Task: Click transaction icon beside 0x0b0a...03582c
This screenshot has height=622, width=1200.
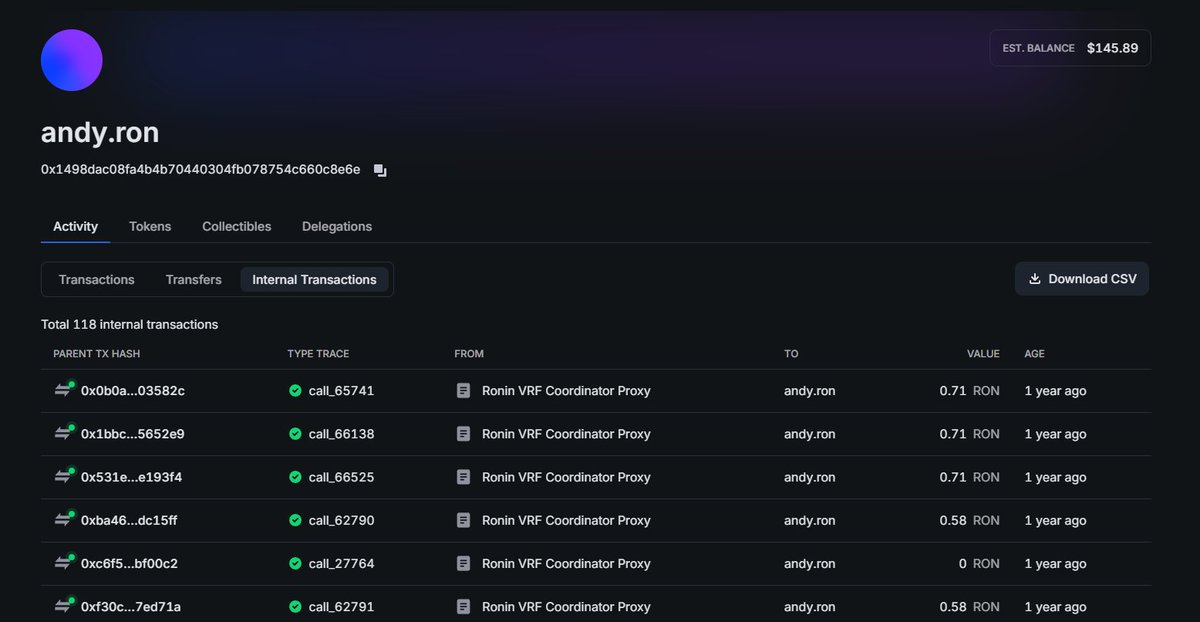Action: click(65, 390)
